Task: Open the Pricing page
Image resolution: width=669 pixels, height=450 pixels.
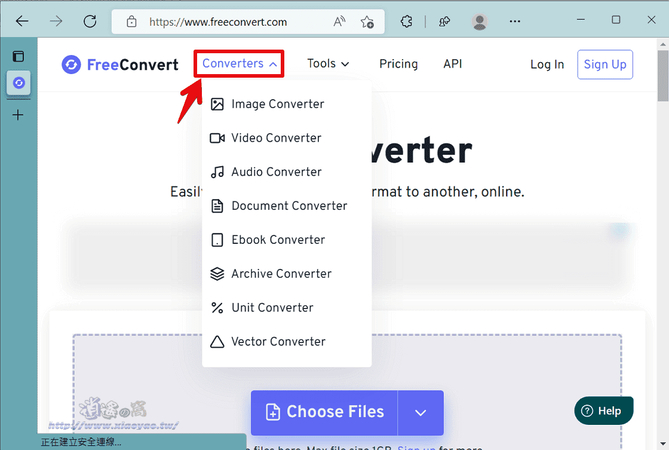Action: tap(398, 64)
